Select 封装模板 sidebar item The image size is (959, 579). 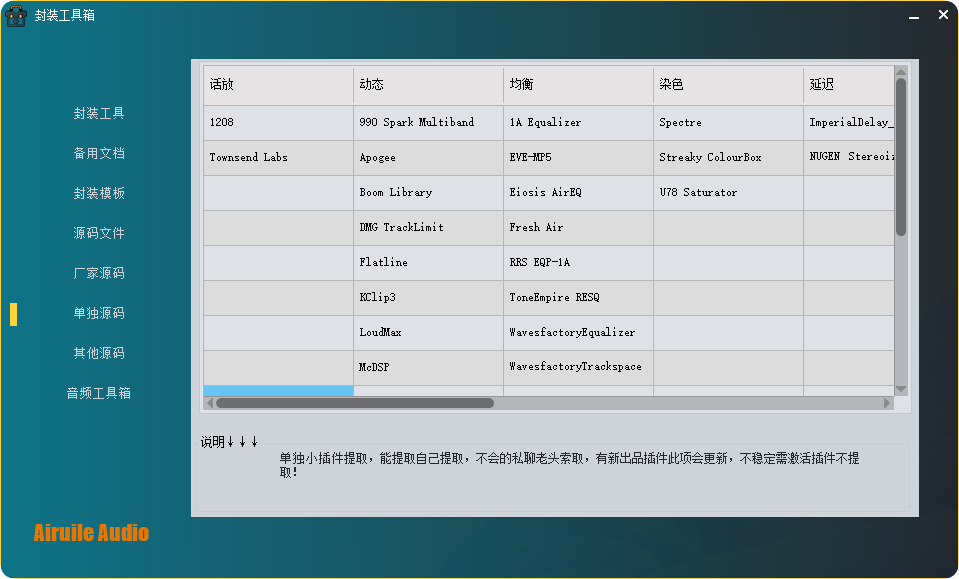point(99,193)
